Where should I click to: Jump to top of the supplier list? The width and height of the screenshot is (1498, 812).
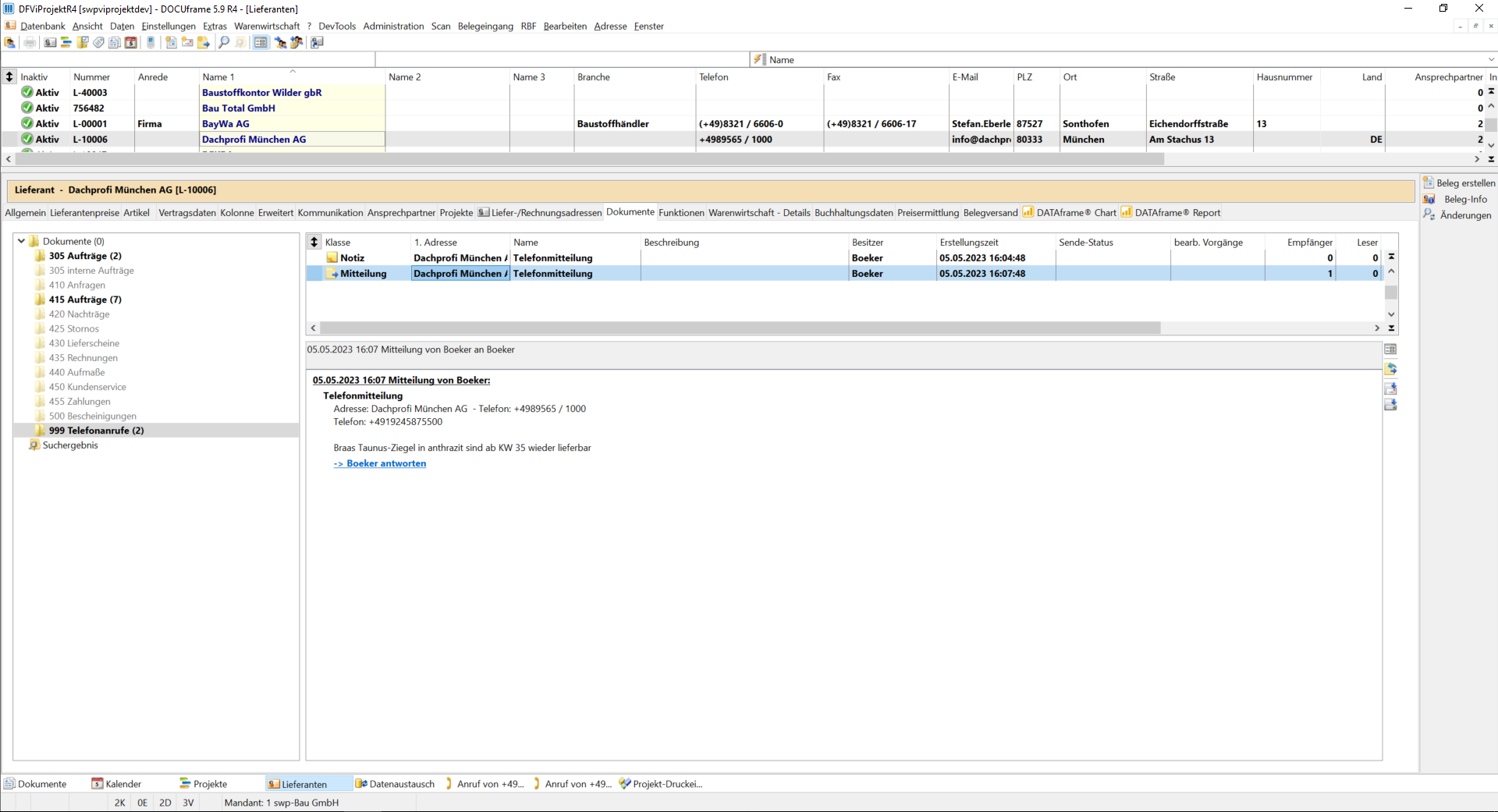tap(1491, 91)
